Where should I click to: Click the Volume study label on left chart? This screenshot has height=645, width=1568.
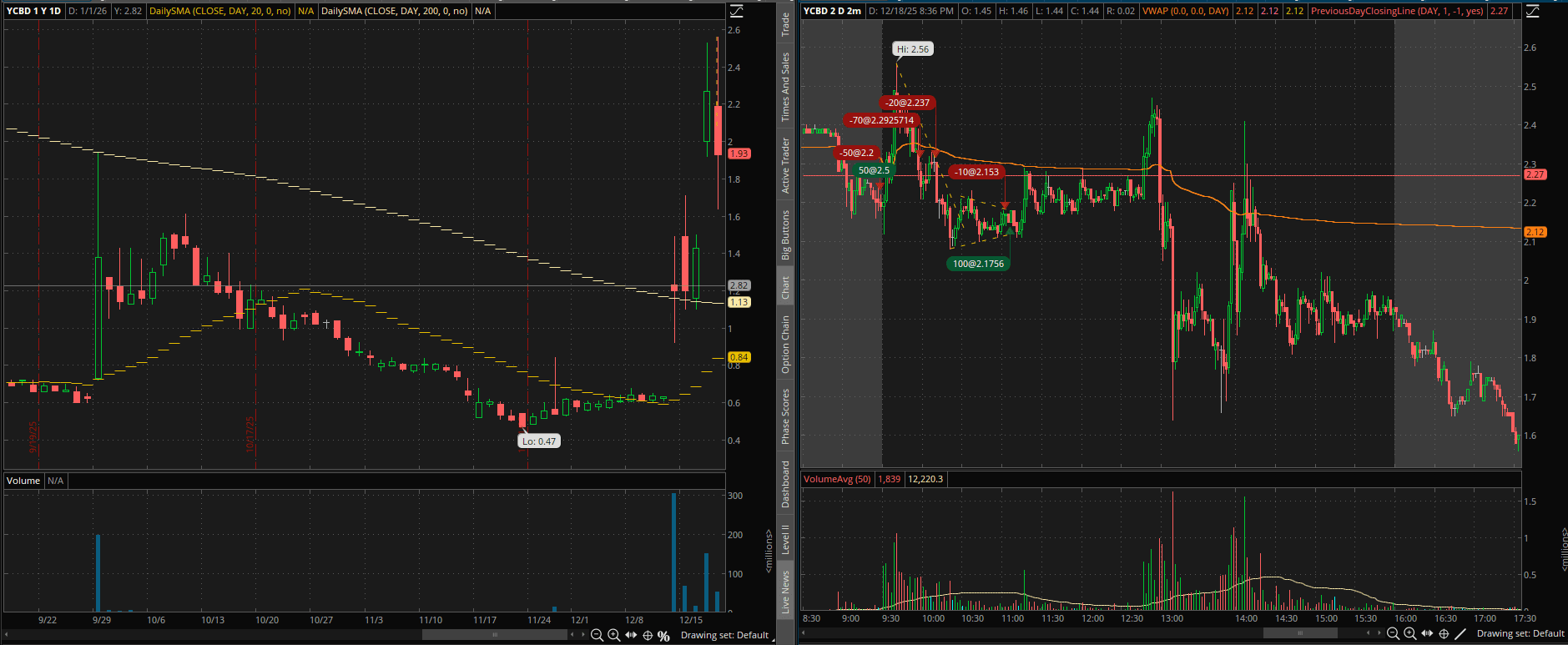pyautogui.click(x=23, y=481)
